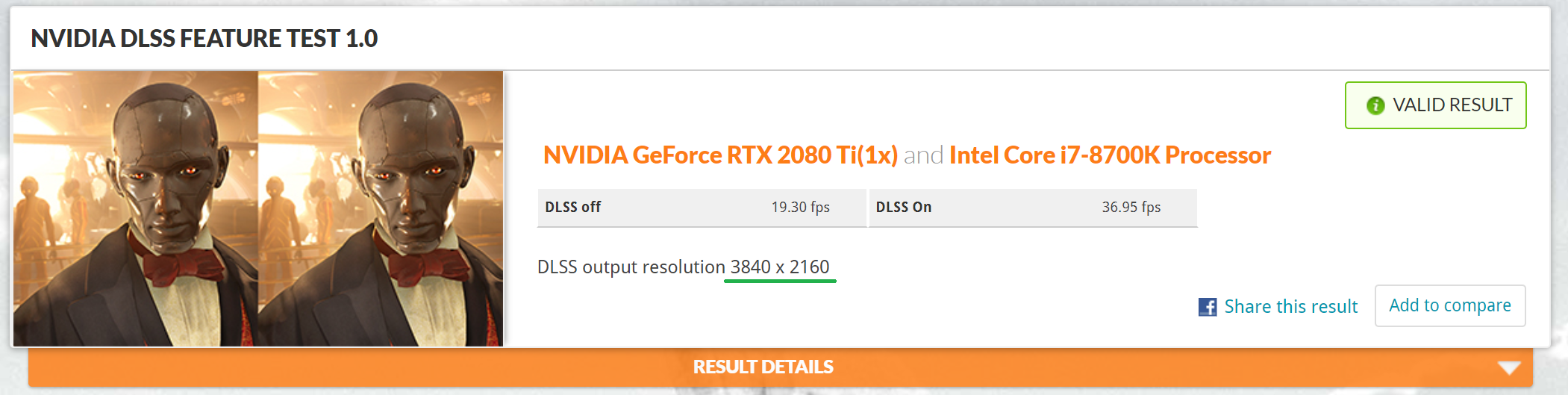This screenshot has height=395, width=1568.
Task: Click the left robot comparison thumbnail
Action: [136, 208]
